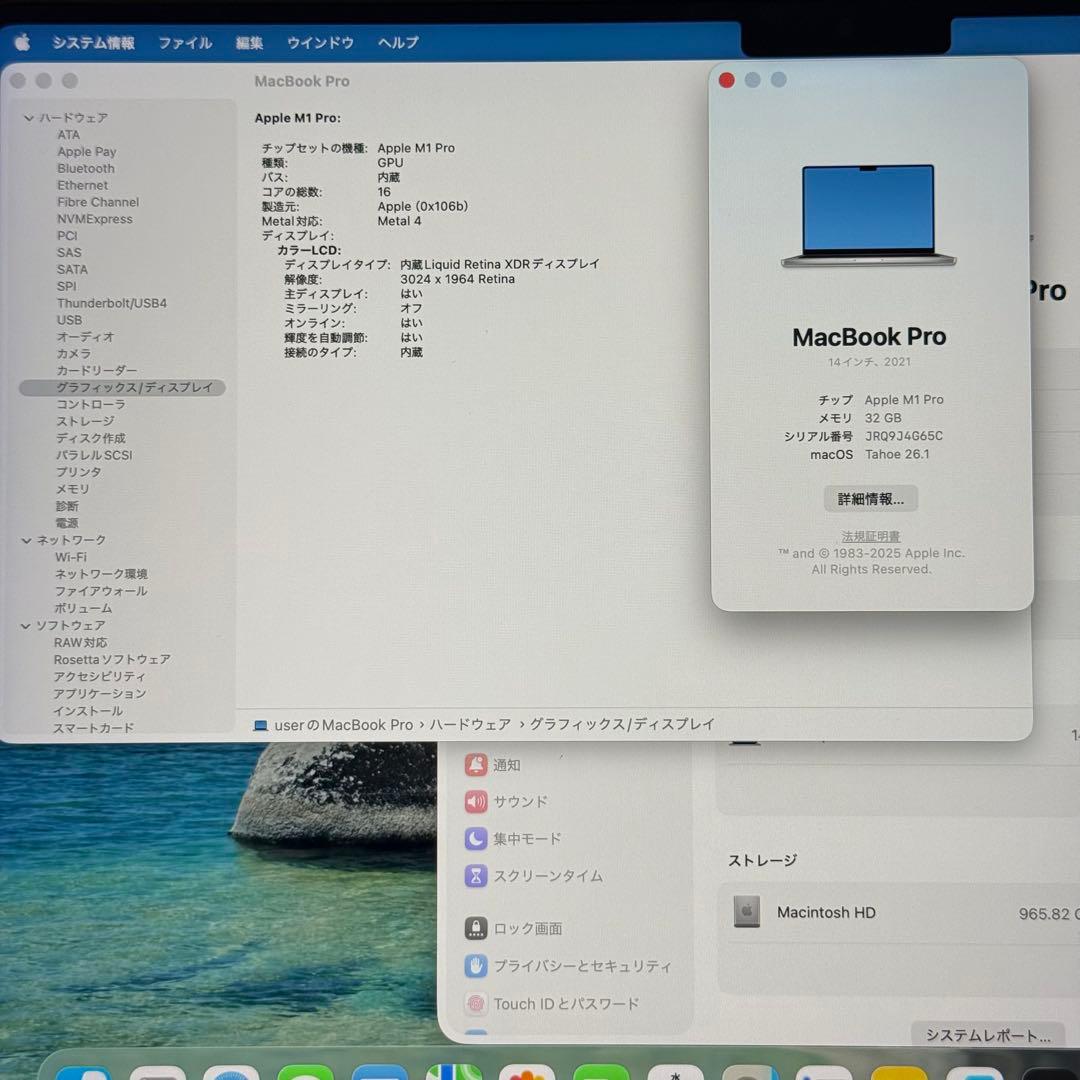This screenshot has width=1080, height=1080.
Task: Open ロック画面 lock icon in settings
Action: pyautogui.click(x=476, y=928)
